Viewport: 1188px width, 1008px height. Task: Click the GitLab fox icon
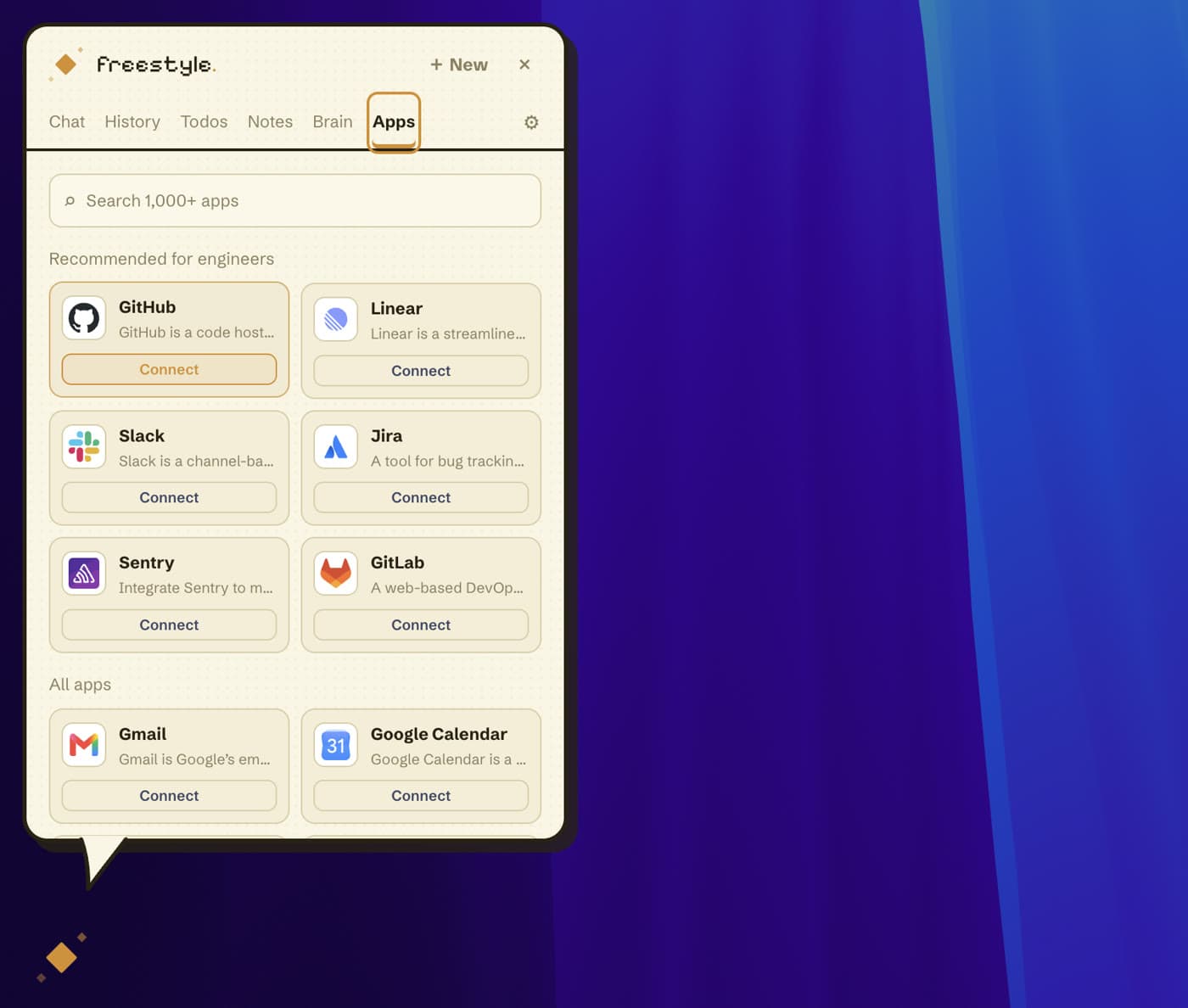336,574
